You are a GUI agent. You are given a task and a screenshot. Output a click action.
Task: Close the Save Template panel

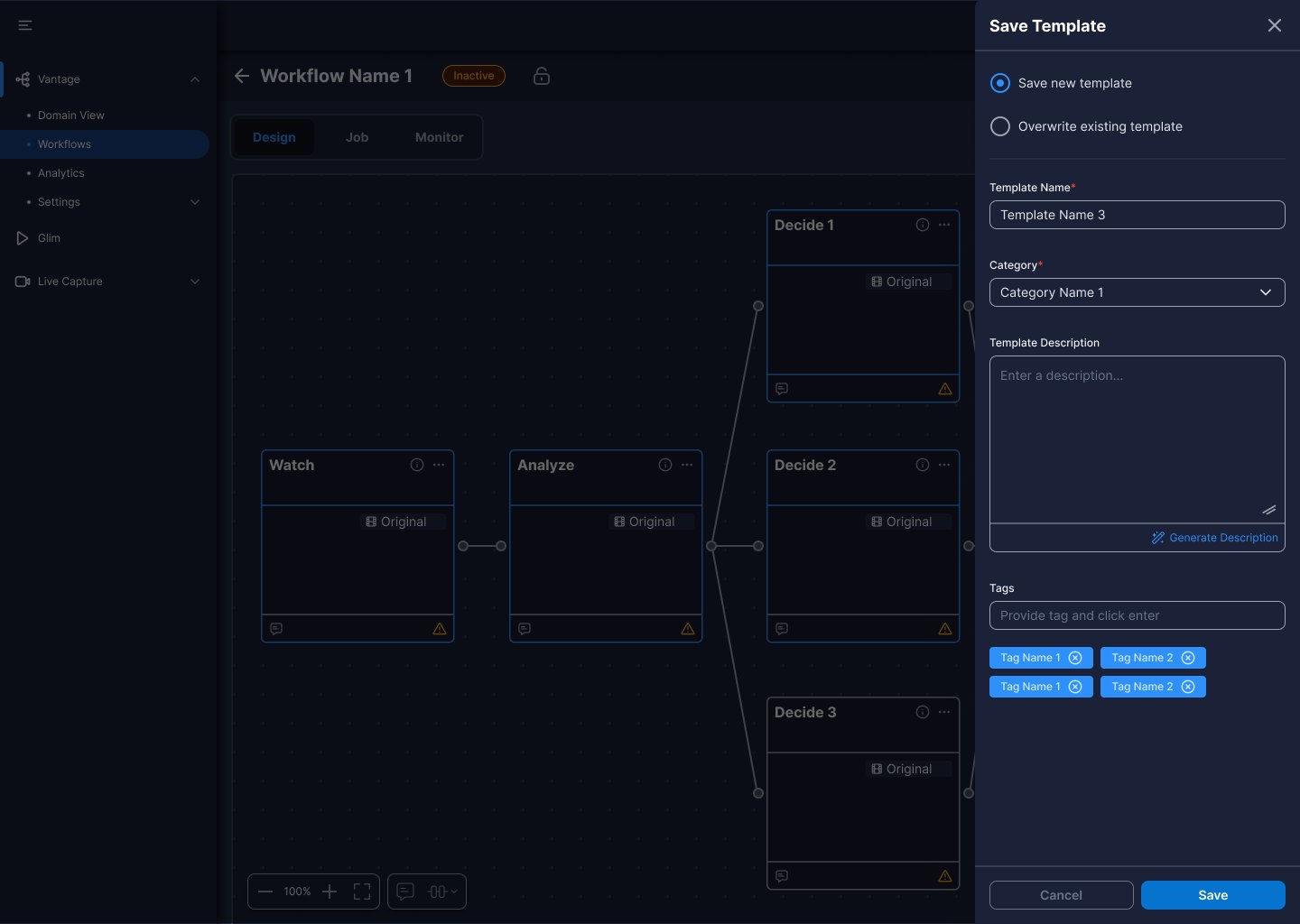pyautogui.click(x=1275, y=25)
